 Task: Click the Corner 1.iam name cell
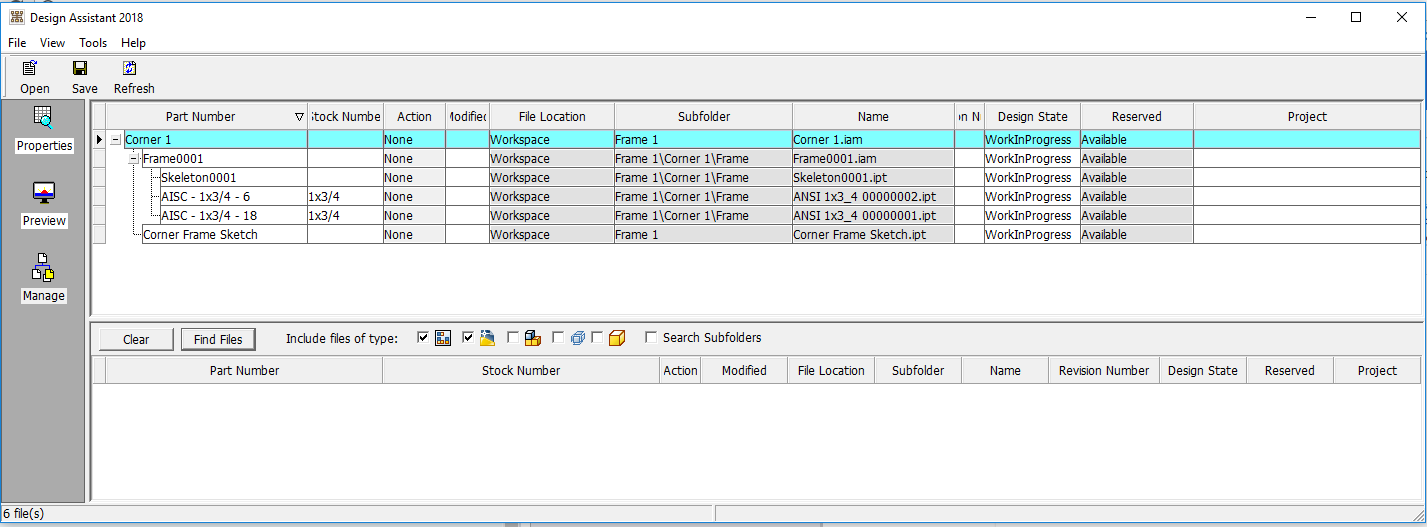[873, 140]
